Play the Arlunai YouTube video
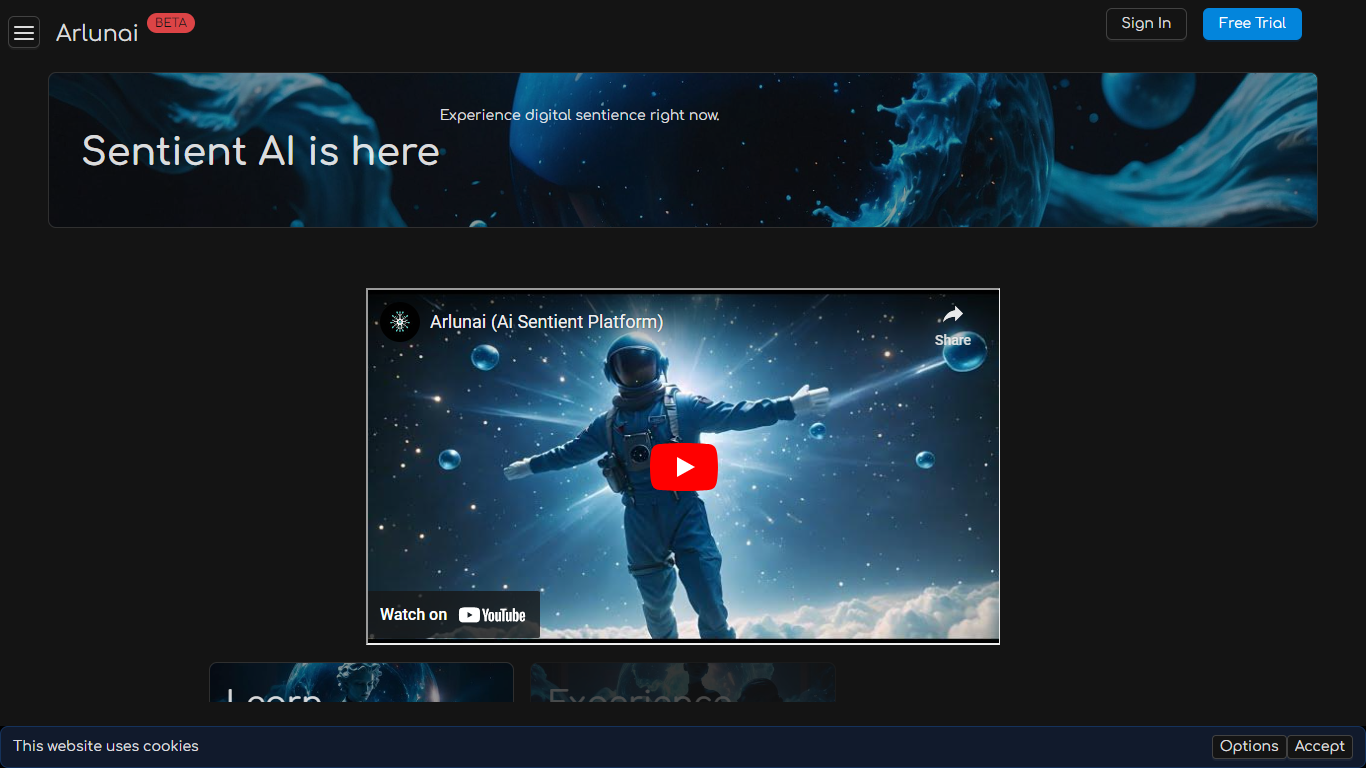The image size is (1366, 768). (x=683, y=467)
